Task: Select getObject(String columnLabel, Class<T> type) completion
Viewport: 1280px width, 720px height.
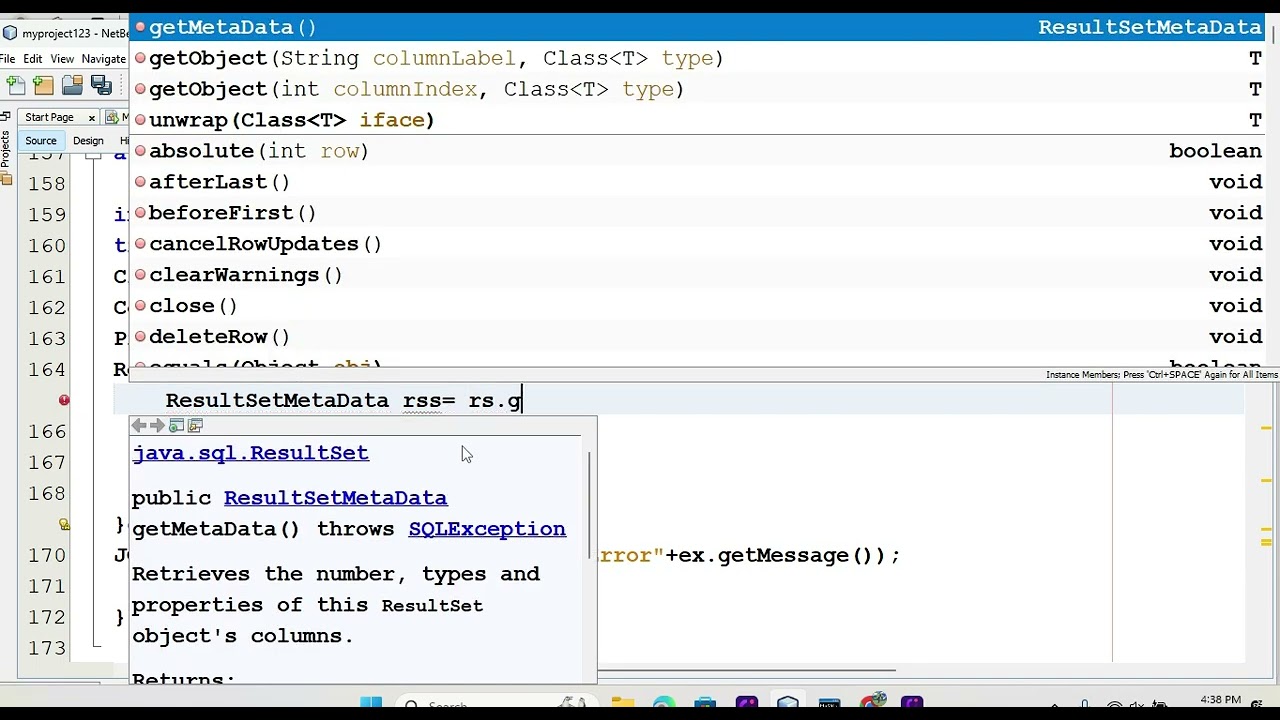Action: (699, 58)
